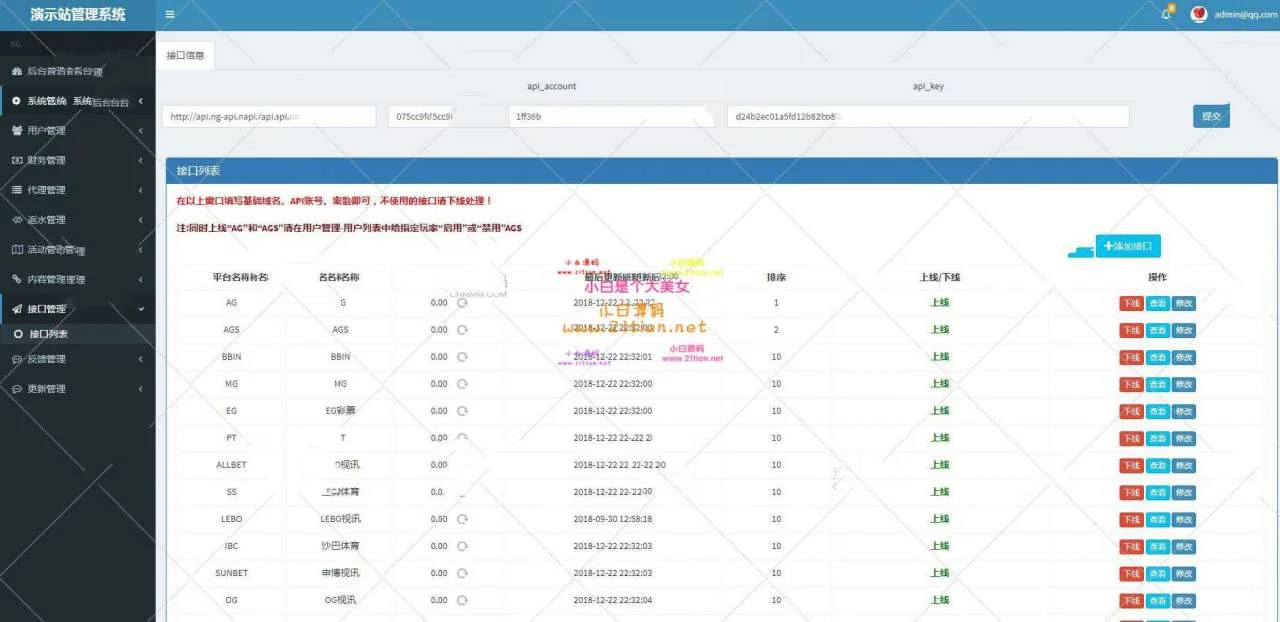
Task: Click the refresh balance icon in AGS row
Action: coord(462,330)
